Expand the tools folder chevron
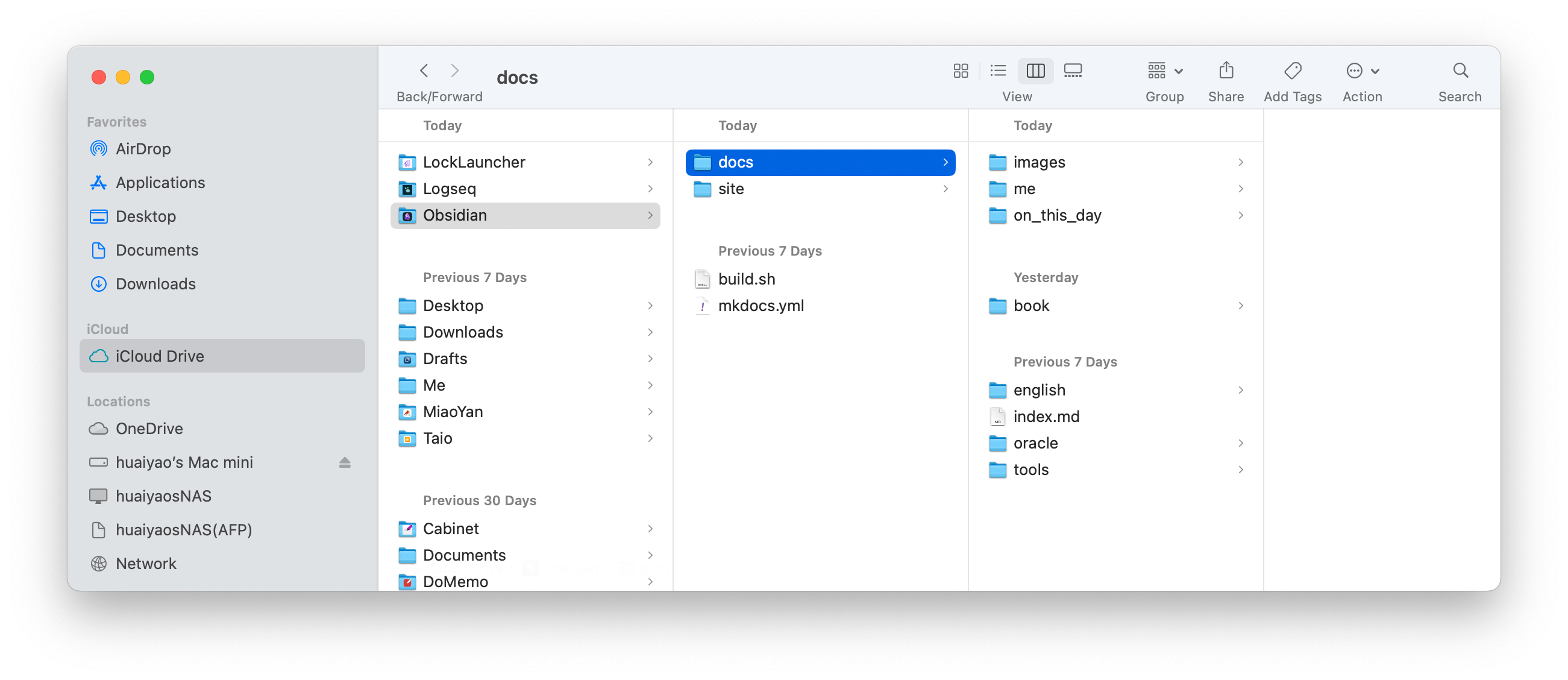Image resolution: width=1568 pixels, height=680 pixels. (1241, 470)
